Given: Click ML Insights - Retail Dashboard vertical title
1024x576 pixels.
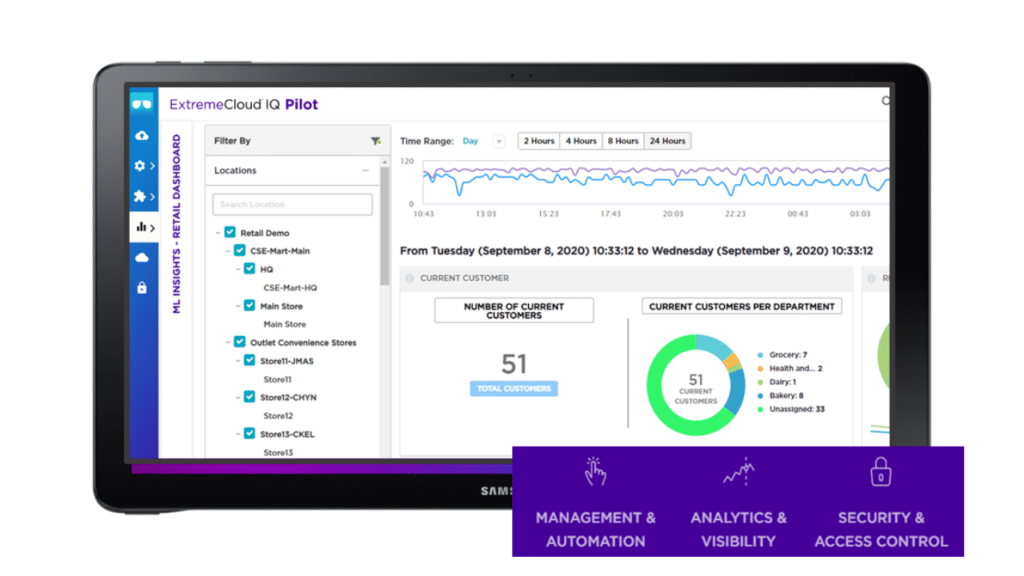Looking at the screenshot, I should point(176,224).
